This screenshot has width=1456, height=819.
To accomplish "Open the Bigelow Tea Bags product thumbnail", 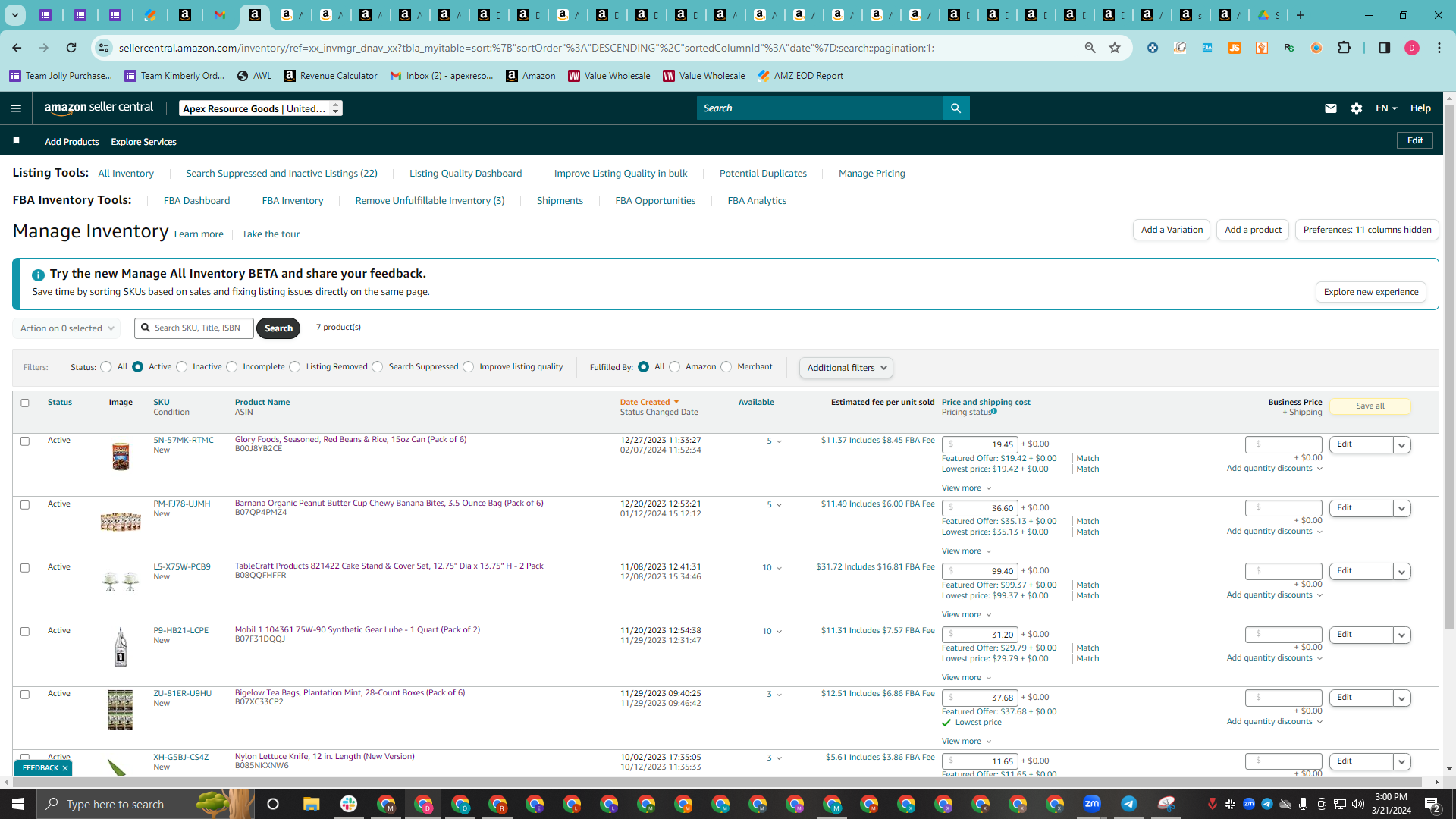I will point(120,710).
